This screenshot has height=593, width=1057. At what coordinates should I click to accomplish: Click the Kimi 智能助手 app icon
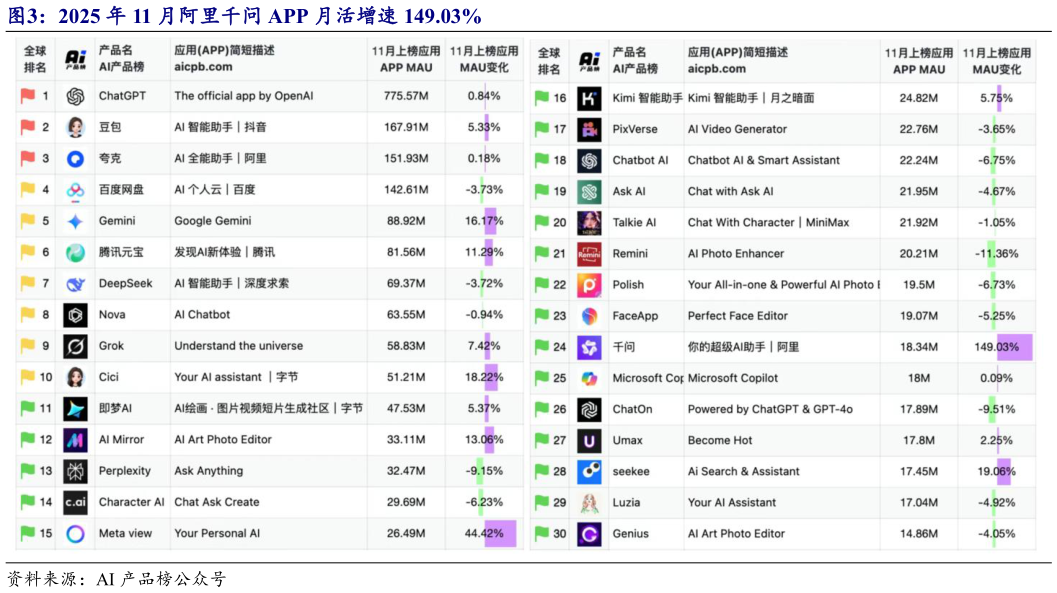click(x=589, y=98)
